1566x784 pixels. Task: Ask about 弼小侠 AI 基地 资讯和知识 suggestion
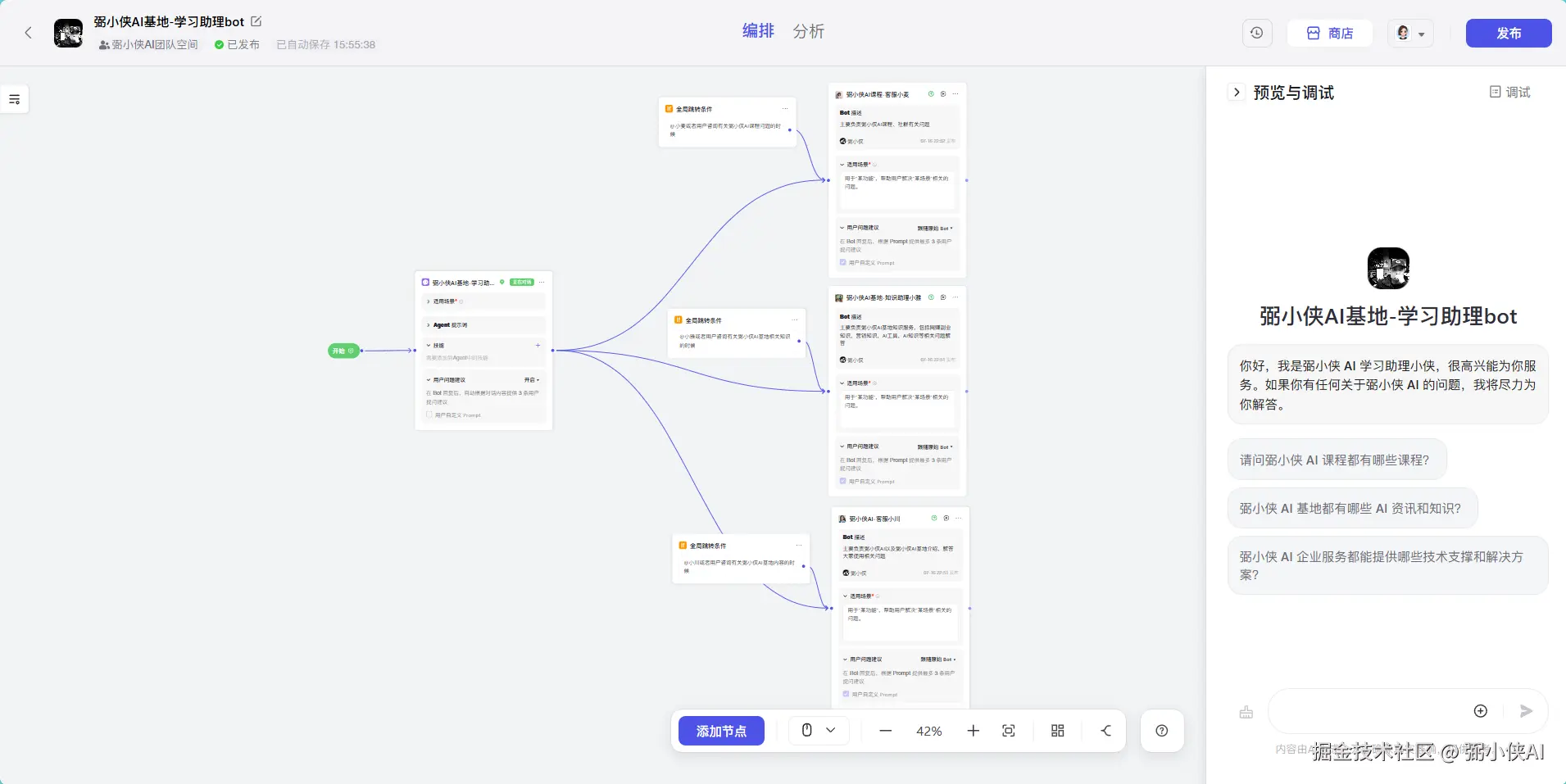click(x=1352, y=509)
